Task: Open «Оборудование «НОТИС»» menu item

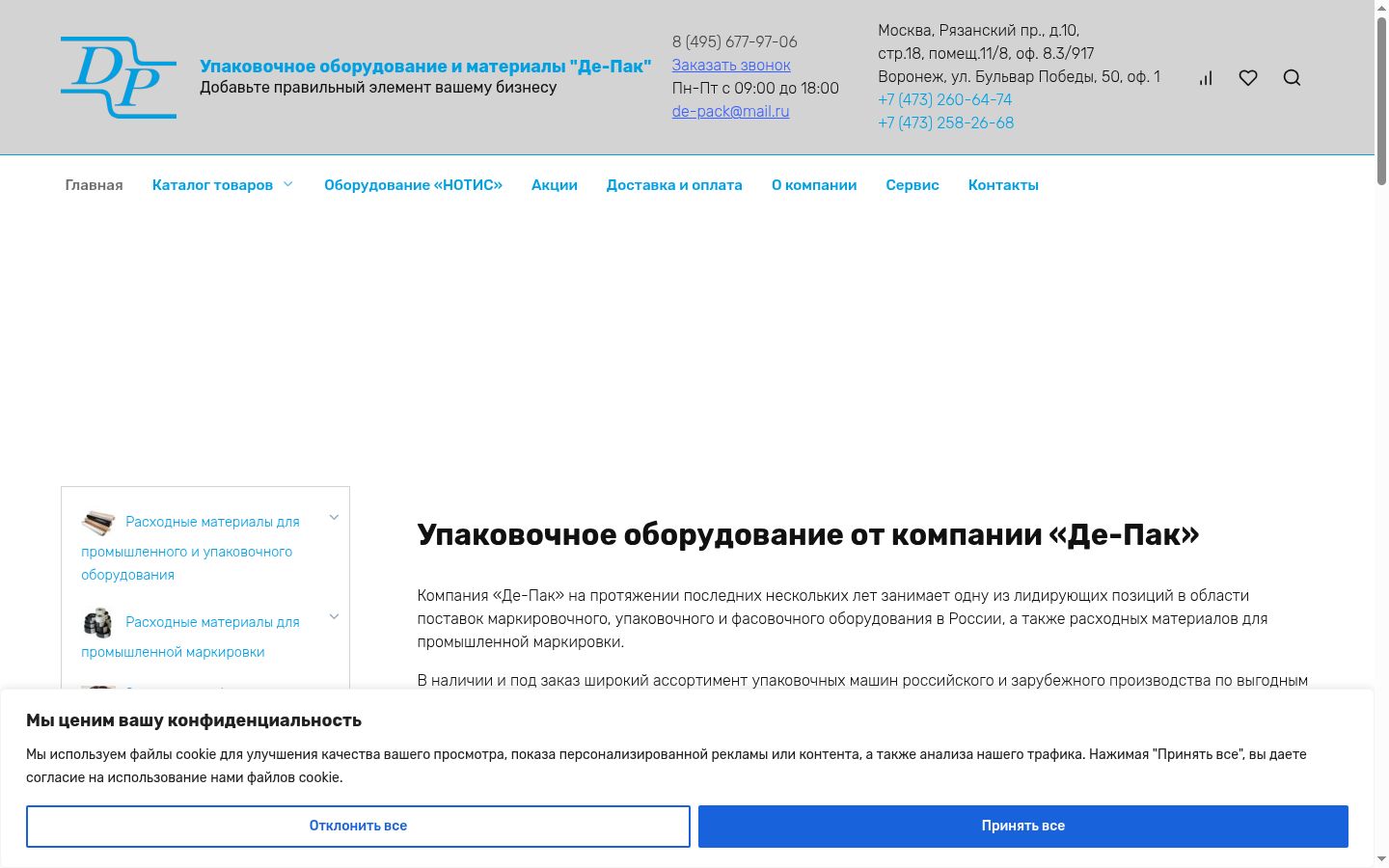Action: coord(413,185)
